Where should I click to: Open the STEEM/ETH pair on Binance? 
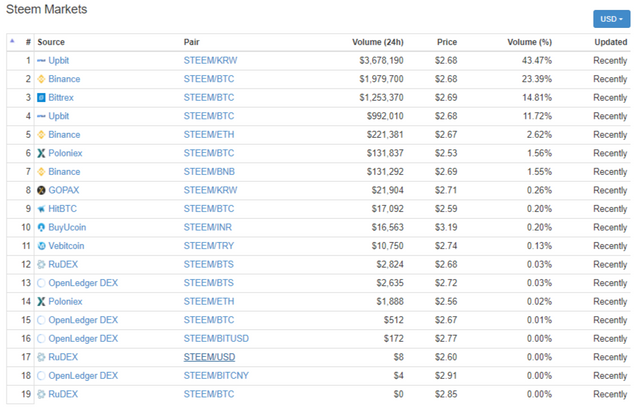(209, 135)
